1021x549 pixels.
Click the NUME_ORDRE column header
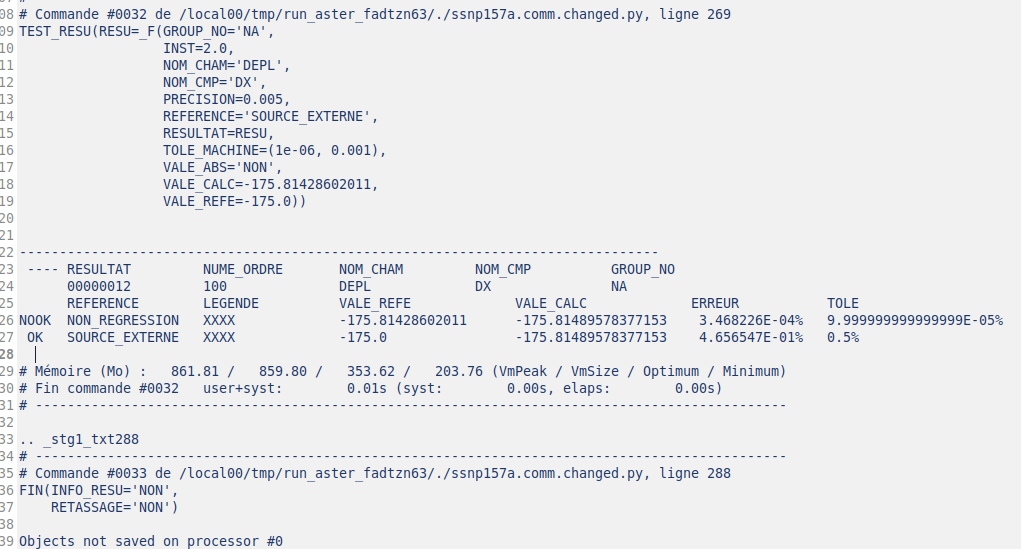[x=243, y=269]
